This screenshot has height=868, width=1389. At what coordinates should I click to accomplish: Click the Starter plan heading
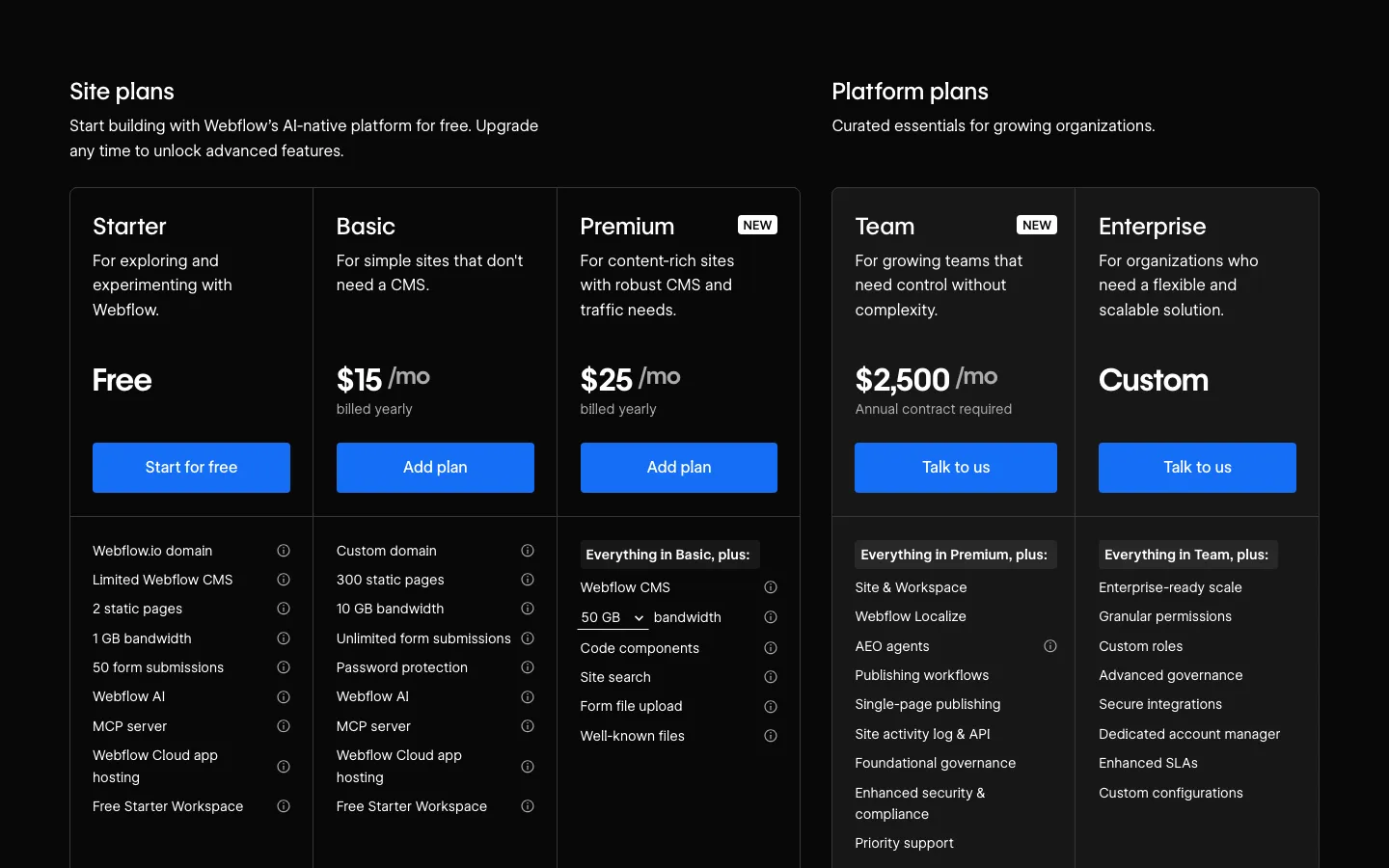tap(129, 227)
